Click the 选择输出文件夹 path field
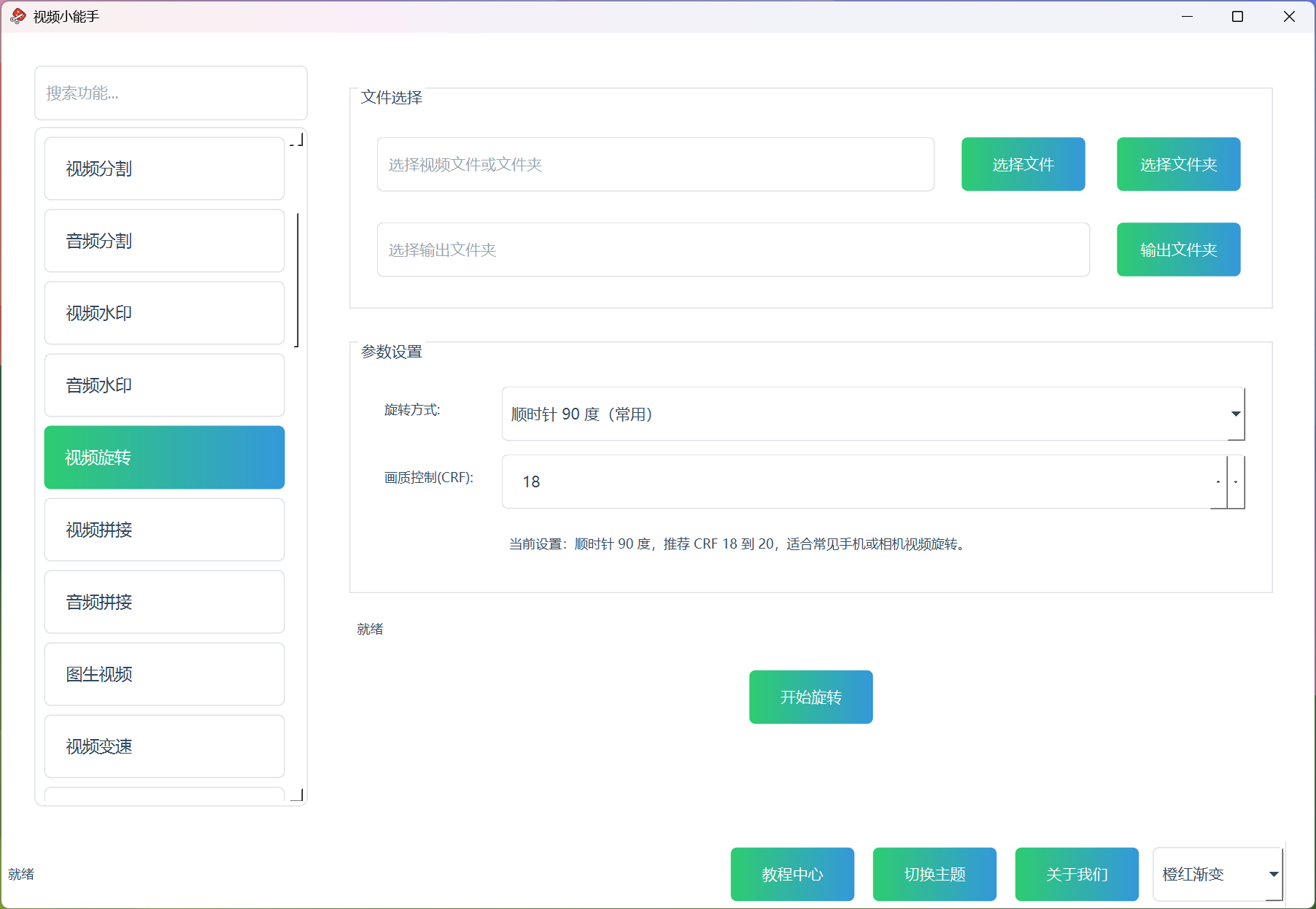The width and height of the screenshot is (1316, 909). (x=733, y=250)
